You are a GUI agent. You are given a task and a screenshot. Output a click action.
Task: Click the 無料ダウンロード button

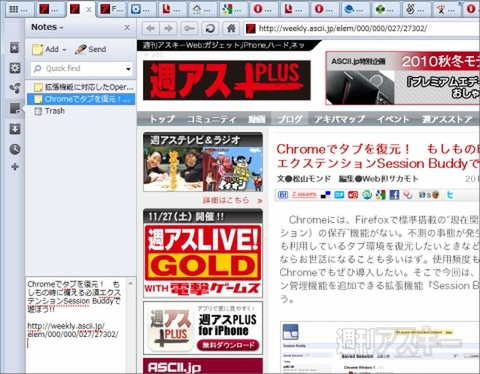tap(228, 345)
